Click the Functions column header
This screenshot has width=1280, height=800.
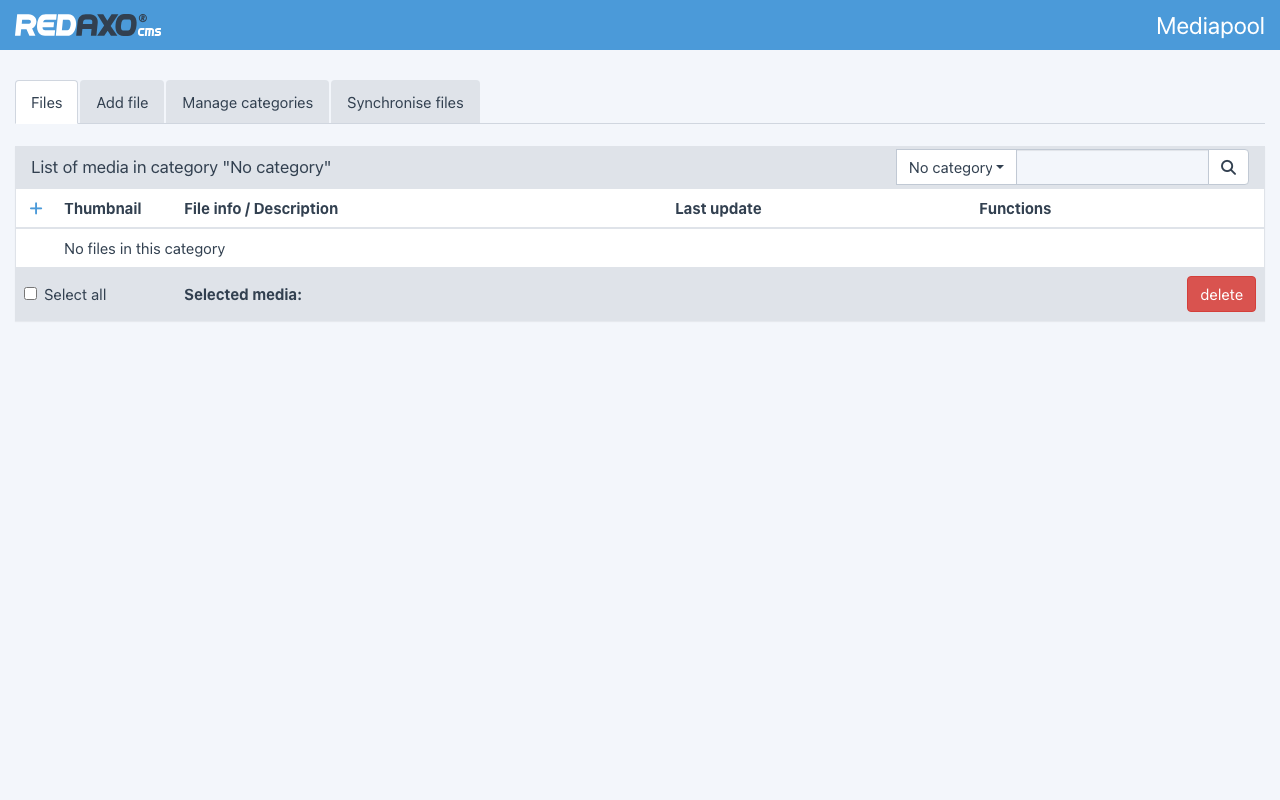(x=1015, y=208)
